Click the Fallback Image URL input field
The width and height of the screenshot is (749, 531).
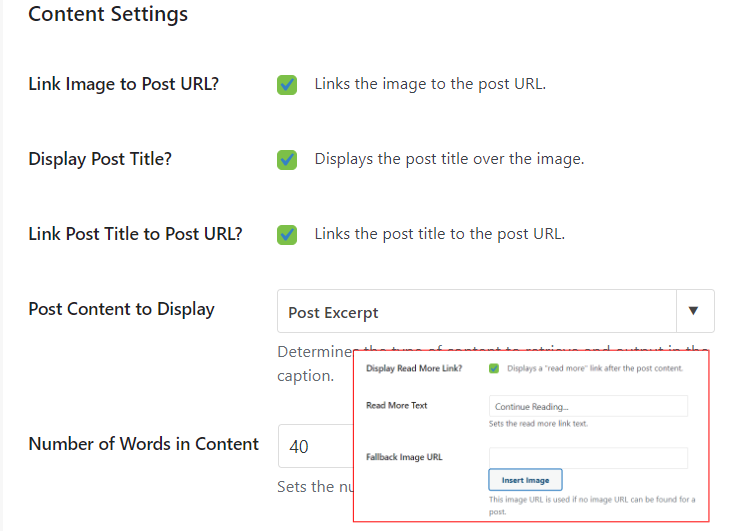point(588,458)
